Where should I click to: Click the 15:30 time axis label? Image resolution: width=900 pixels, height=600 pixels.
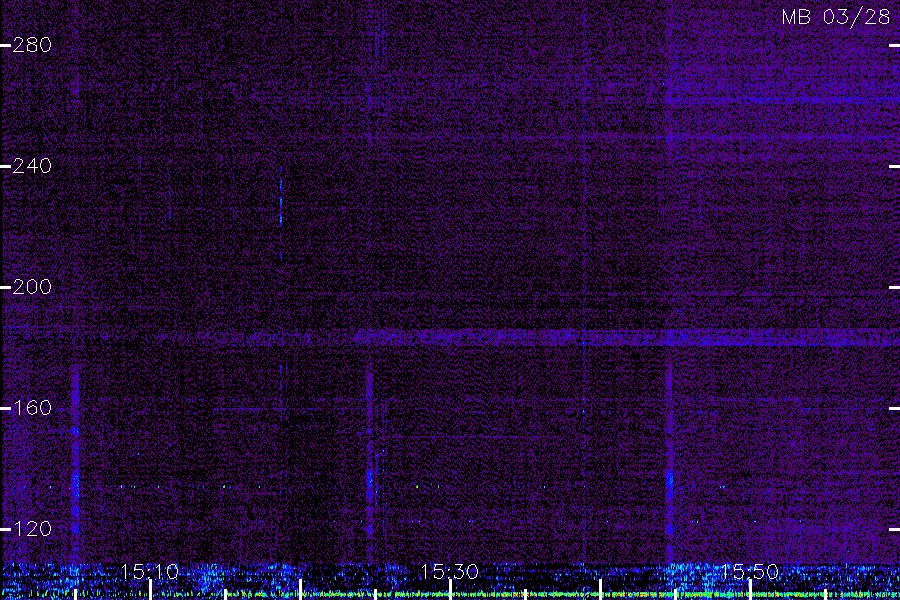coord(449,572)
